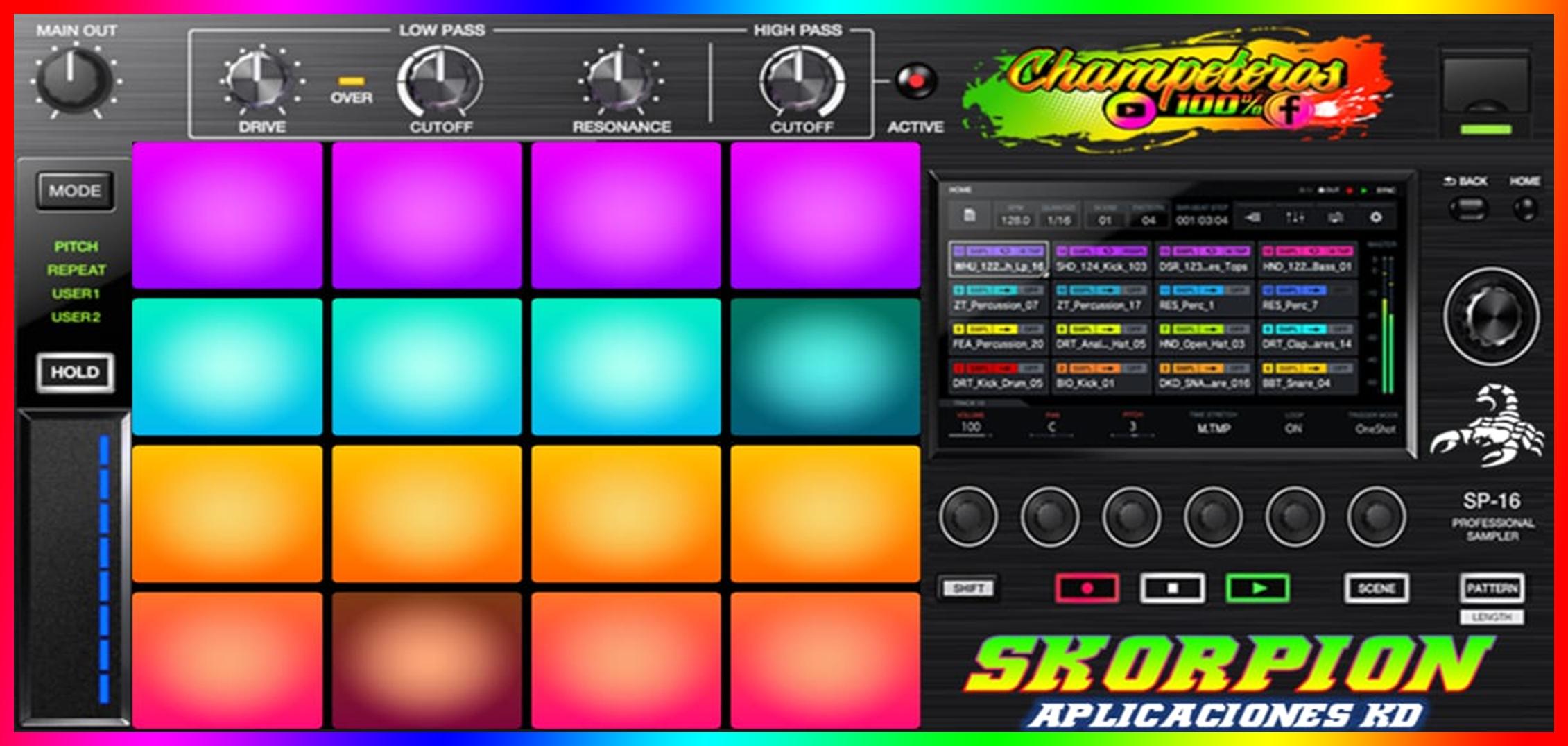Select track ZT_Percussion_07
Viewport: 1568px width, 746px height.
[999, 298]
